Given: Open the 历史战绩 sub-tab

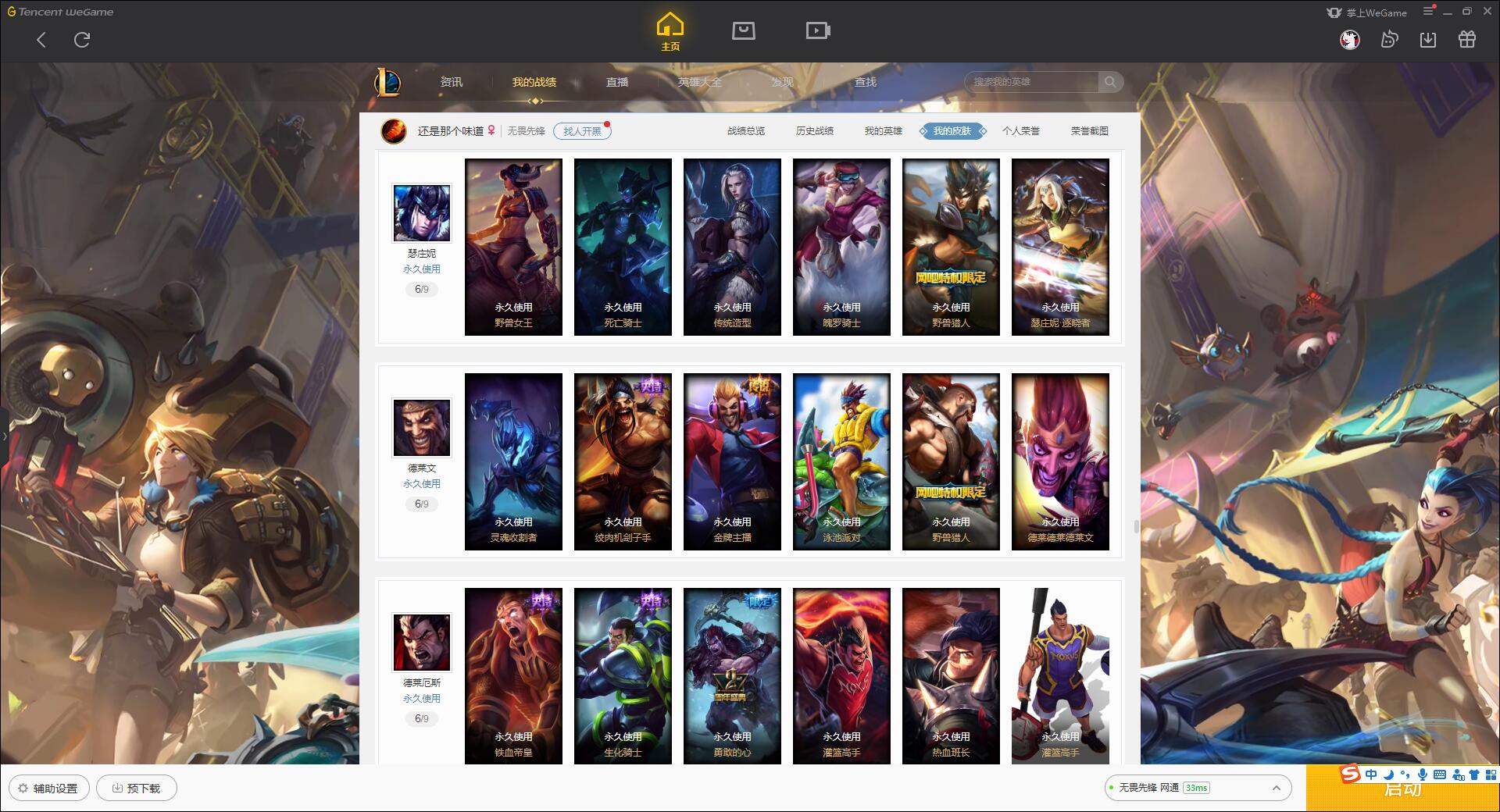Looking at the screenshot, I should tap(815, 131).
